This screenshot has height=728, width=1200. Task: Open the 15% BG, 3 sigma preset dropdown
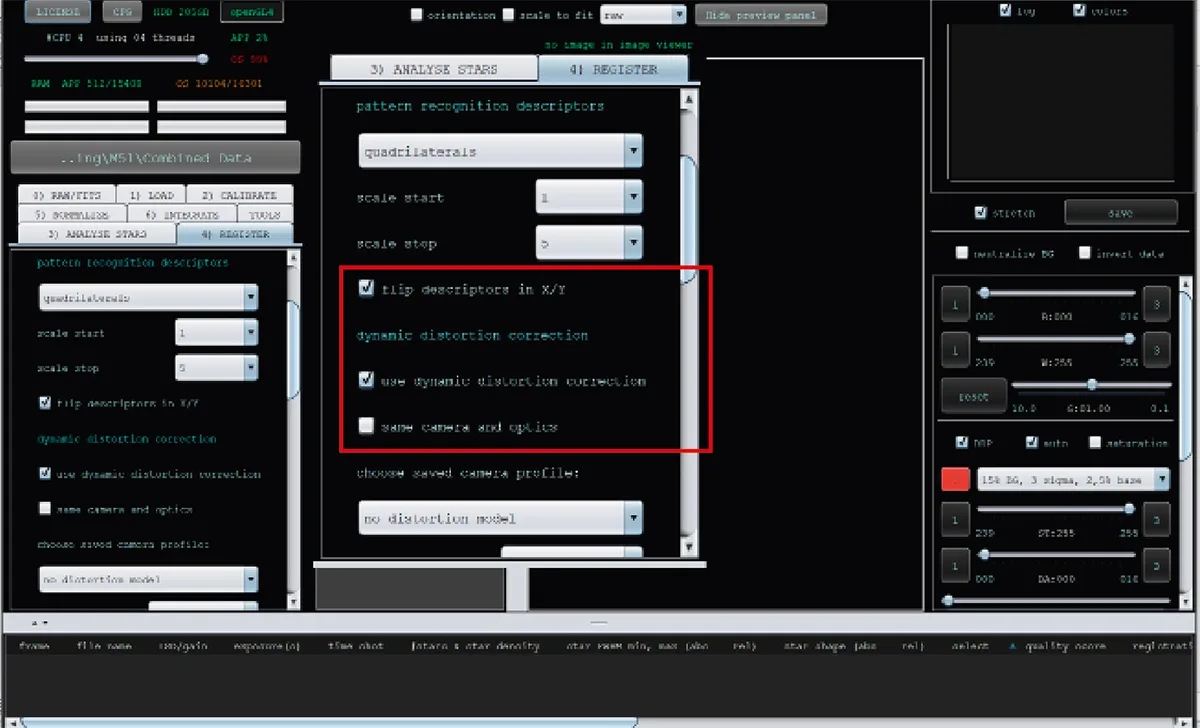[1073, 479]
